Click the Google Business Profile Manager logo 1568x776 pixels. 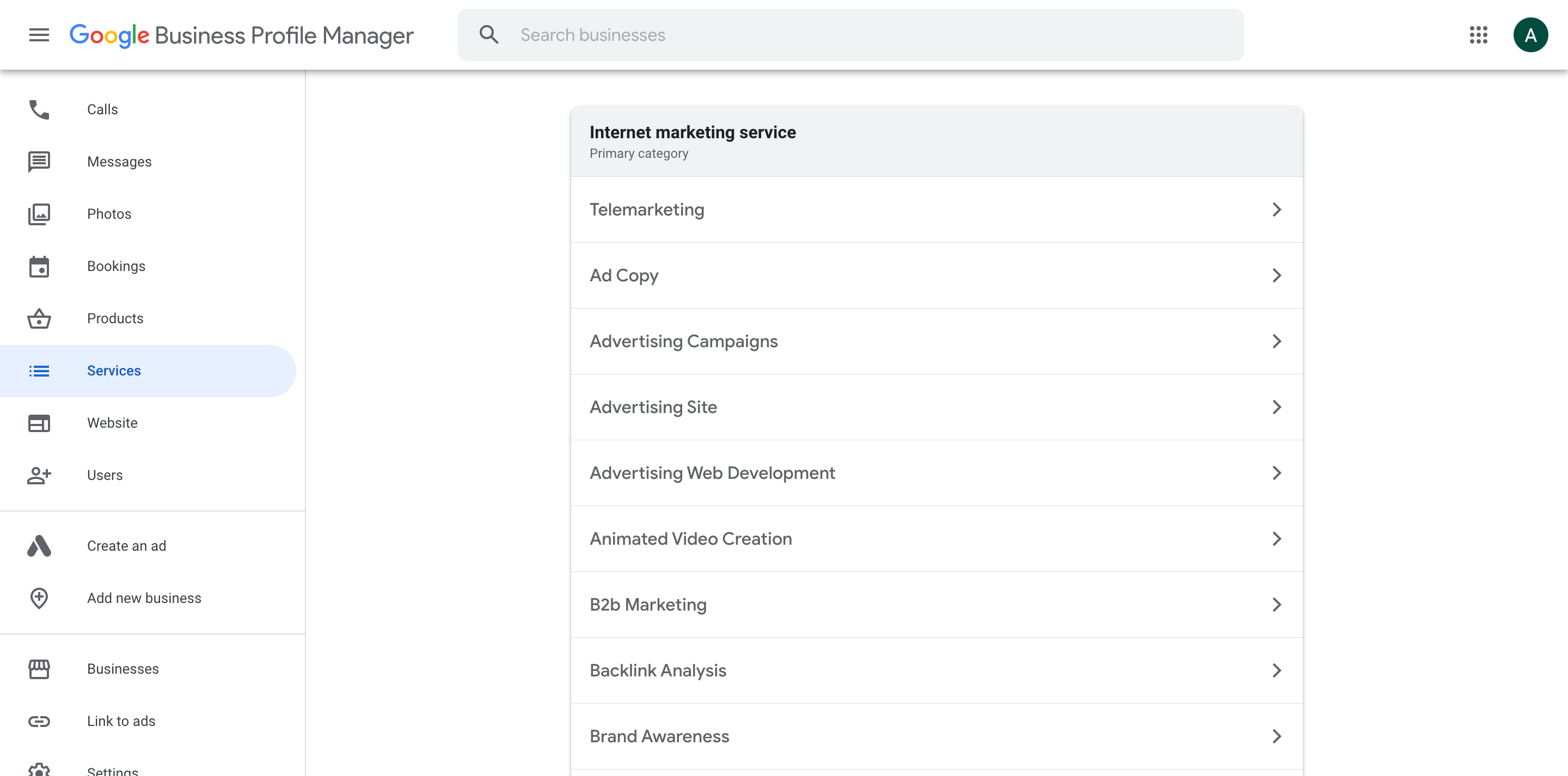(241, 35)
